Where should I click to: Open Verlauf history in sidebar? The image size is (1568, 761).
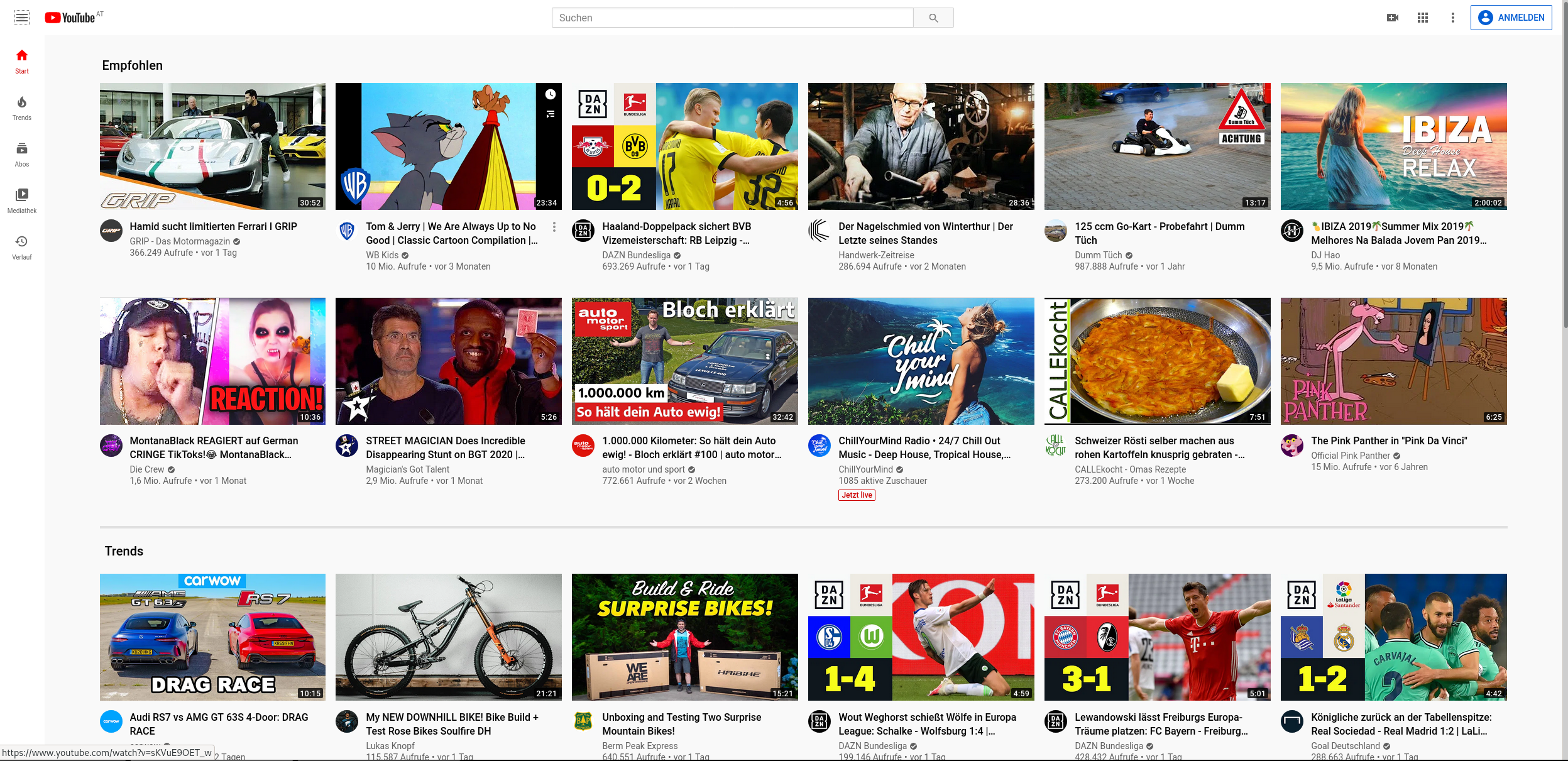click(22, 248)
